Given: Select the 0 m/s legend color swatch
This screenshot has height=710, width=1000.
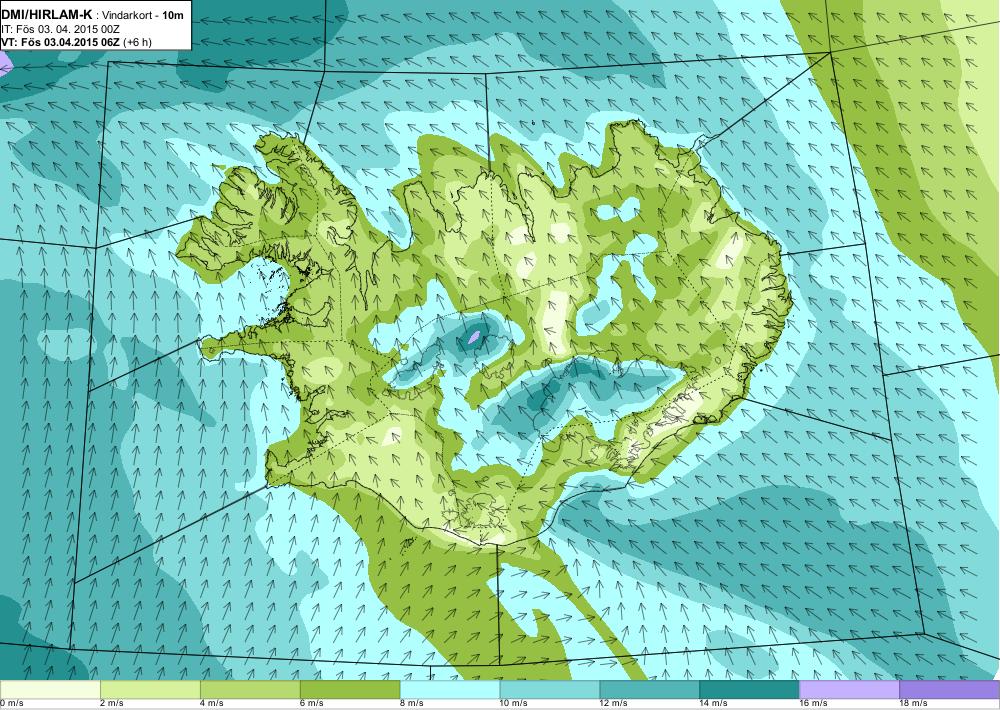Looking at the screenshot, I should [x=50, y=690].
